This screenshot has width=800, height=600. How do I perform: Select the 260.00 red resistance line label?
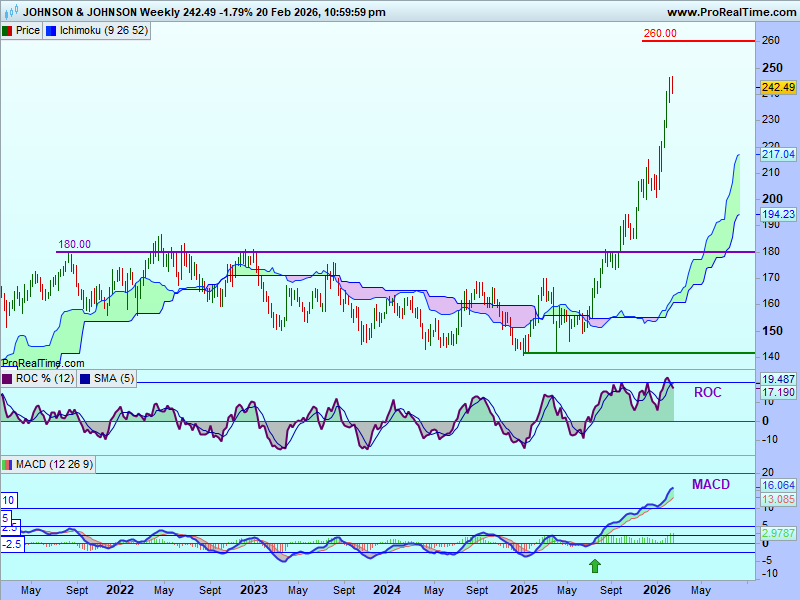(x=659, y=33)
